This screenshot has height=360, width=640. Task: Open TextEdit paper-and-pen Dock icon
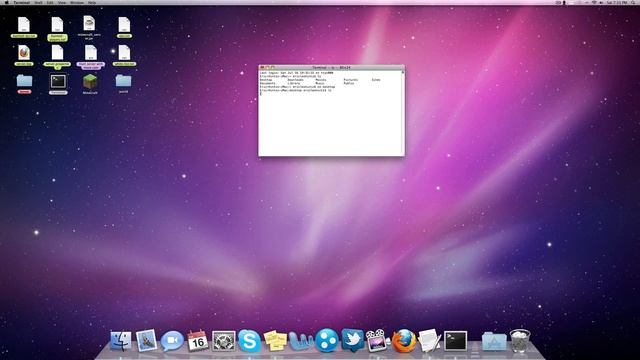coord(429,341)
